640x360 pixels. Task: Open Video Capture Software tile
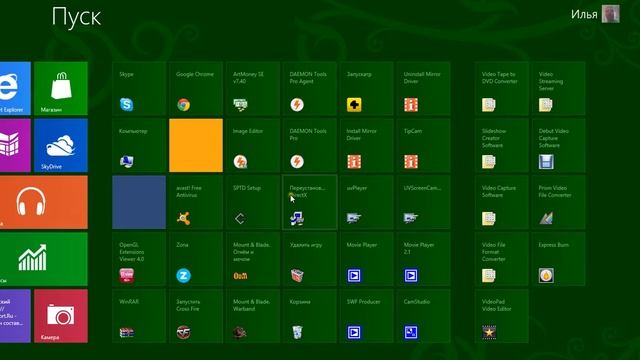click(x=502, y=202)
